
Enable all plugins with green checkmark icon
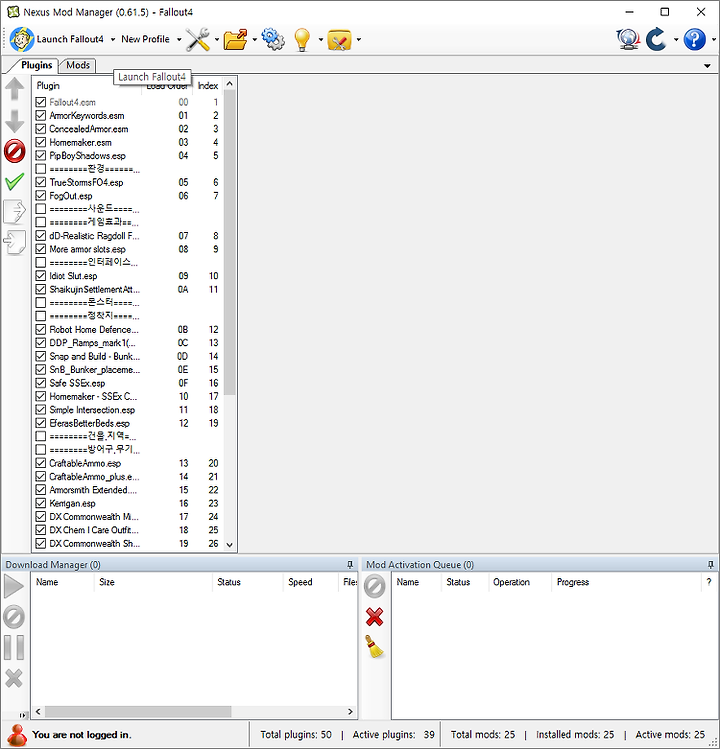point(15,182)
